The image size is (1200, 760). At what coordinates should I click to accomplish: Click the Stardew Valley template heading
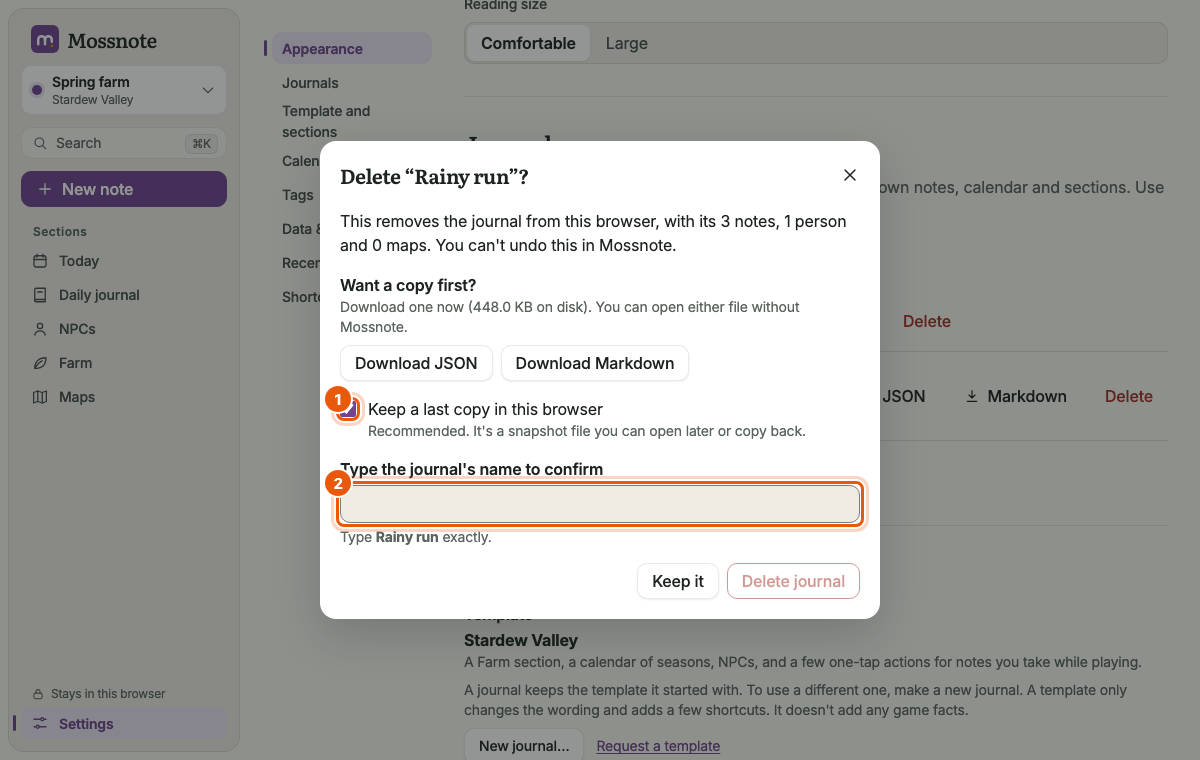coord(521,640)
